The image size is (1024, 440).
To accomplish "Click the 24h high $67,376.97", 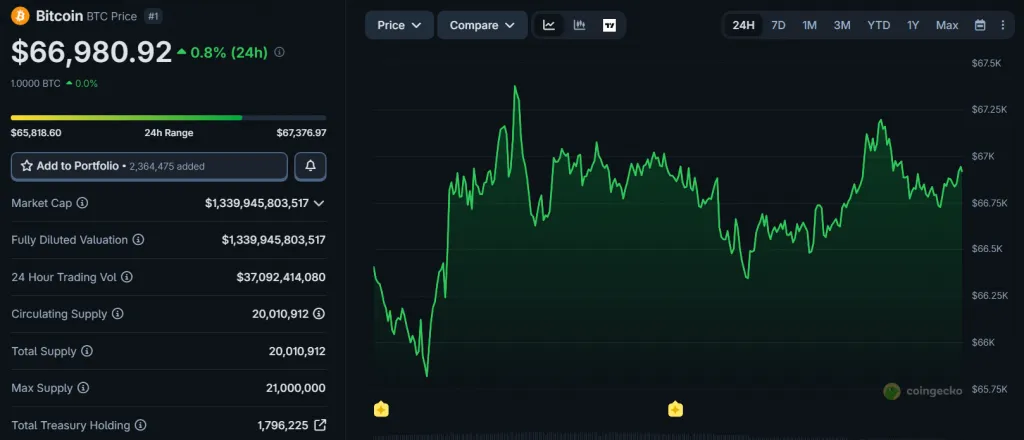I will coord(301,133).
